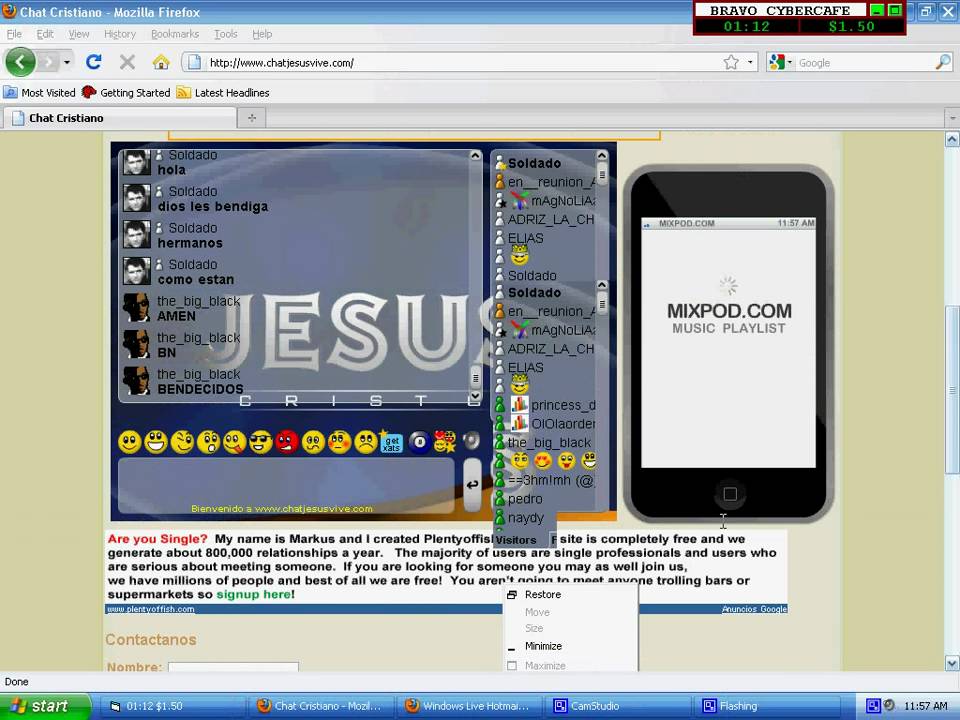The height and width of the screenshot is (720, 960).
Task: Switch to the Visitors tab in chat
Action: tap(516, 540)
